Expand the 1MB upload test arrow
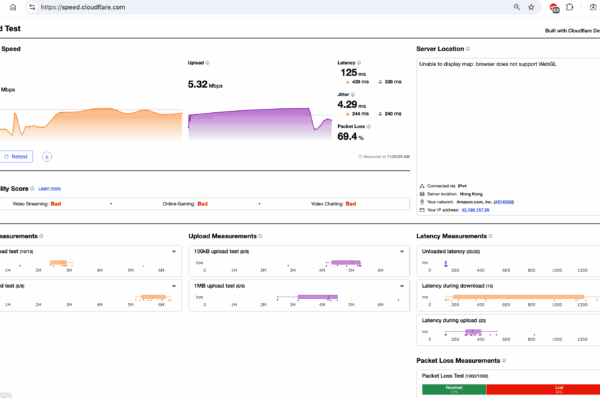 402,286
